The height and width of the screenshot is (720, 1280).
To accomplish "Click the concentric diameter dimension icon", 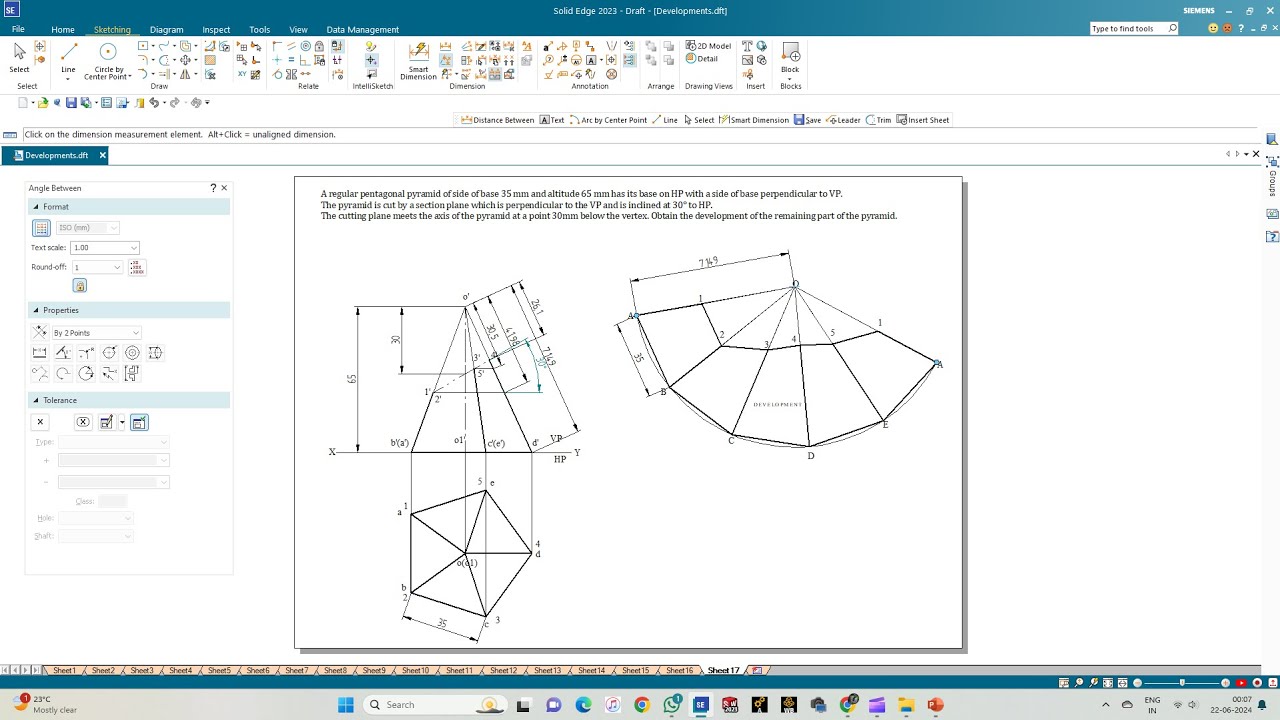I will (x=132, y=353).
